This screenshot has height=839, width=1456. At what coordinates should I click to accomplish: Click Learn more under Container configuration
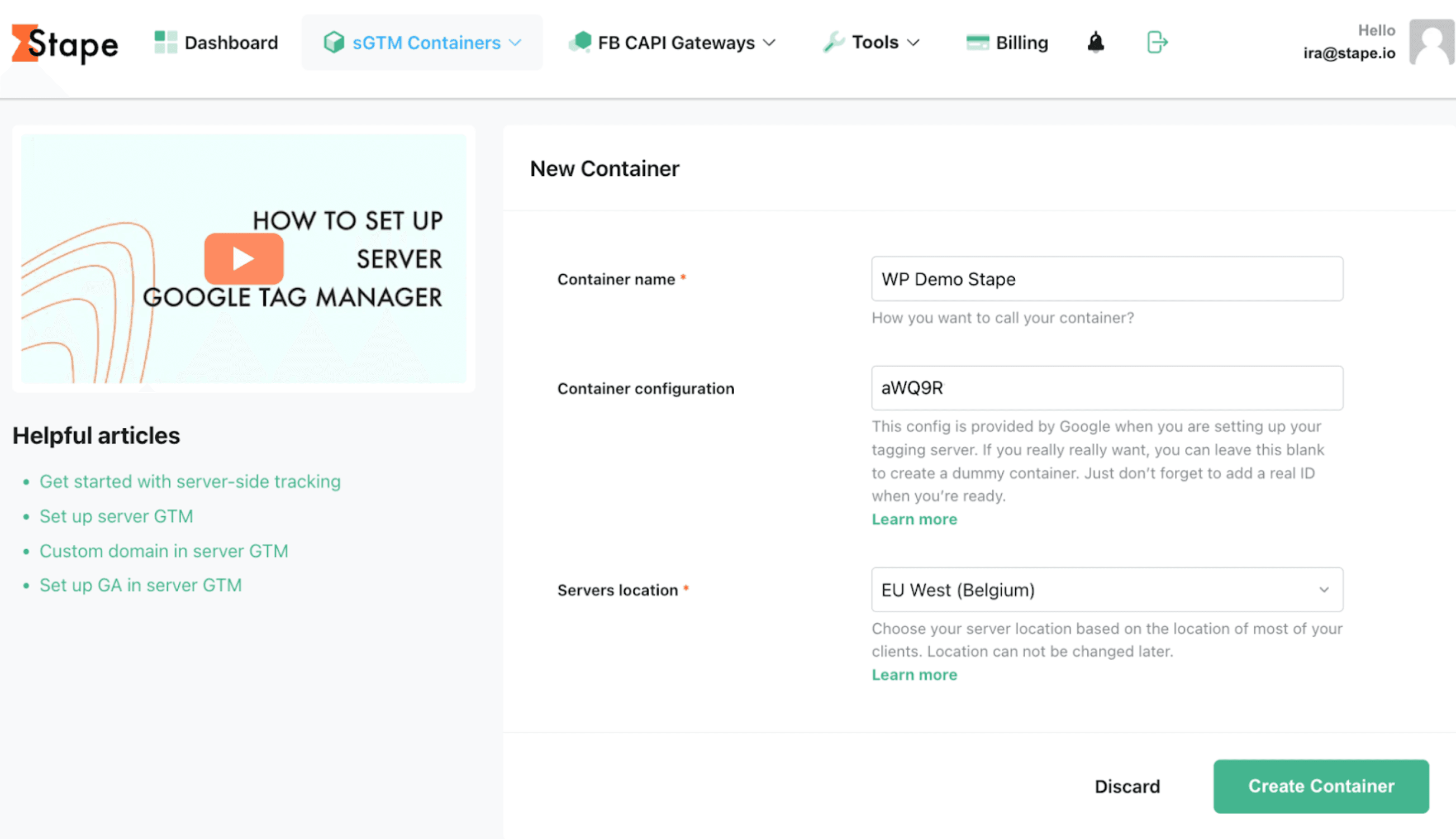point(915,519)
